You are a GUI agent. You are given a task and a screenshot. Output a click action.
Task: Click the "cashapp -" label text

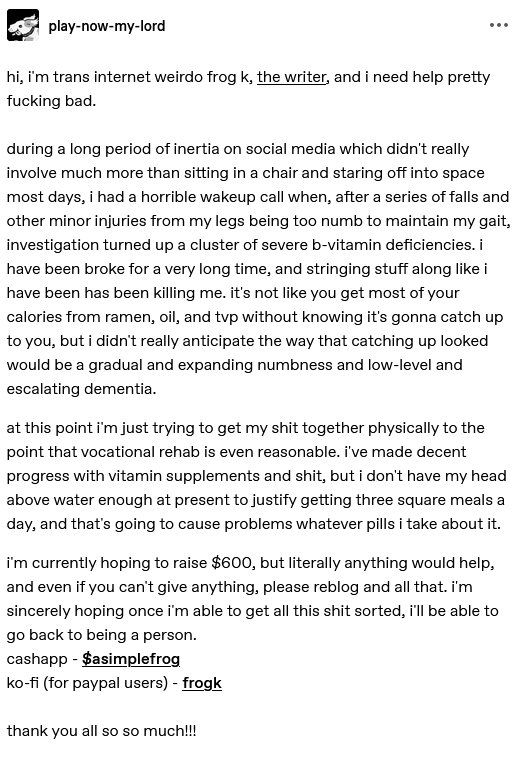42,659
